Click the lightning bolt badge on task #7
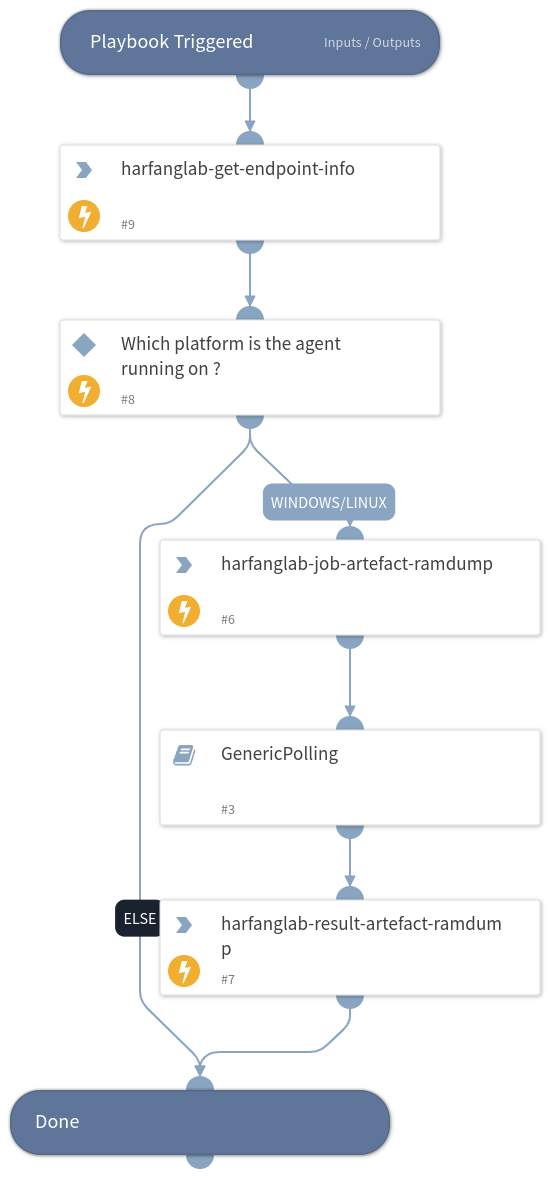The height and width of the screenshot is (1179, 550). 184,971
